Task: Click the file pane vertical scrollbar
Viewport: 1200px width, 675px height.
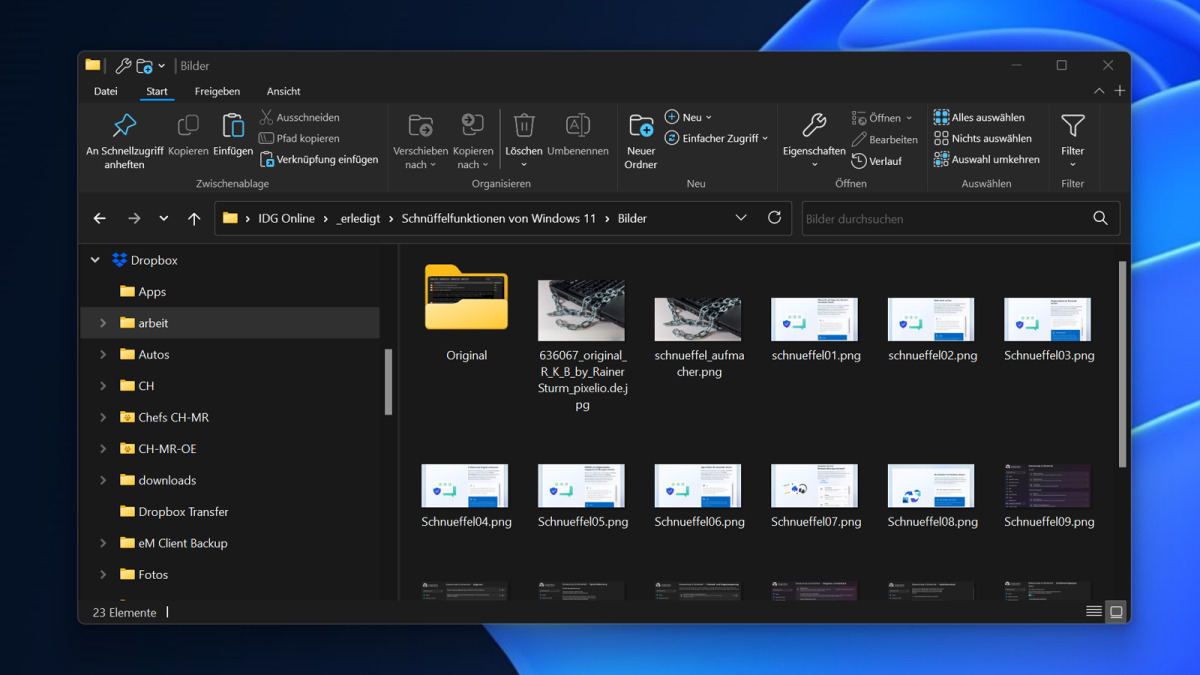Action: [1123, 364]
